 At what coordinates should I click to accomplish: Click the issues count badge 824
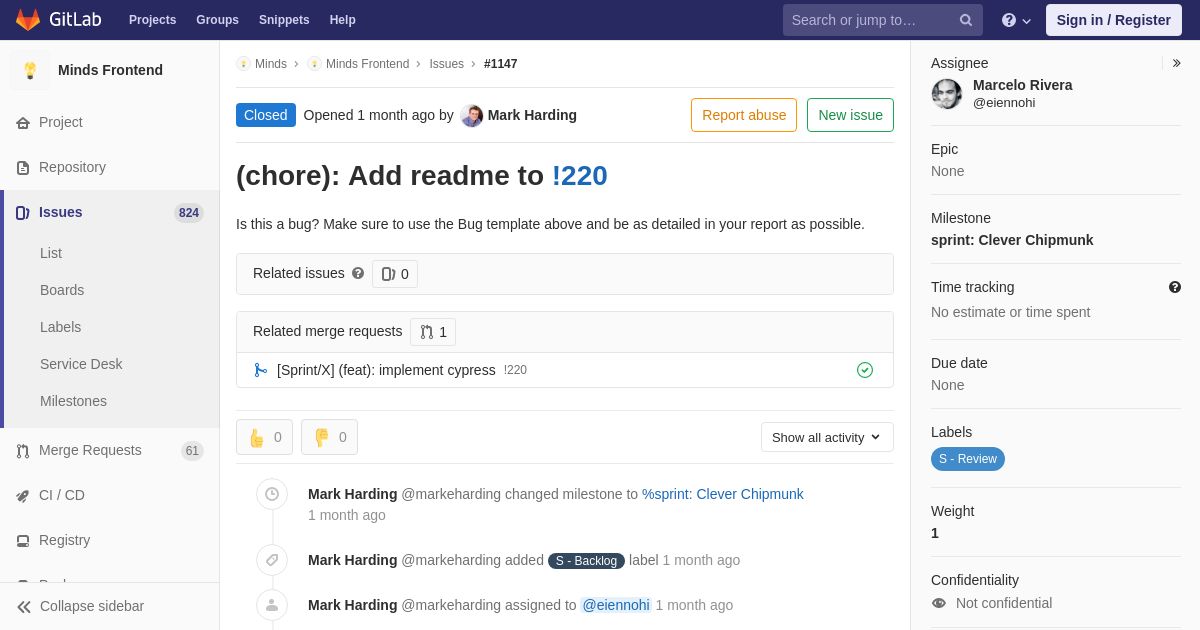tap(189, 212)
